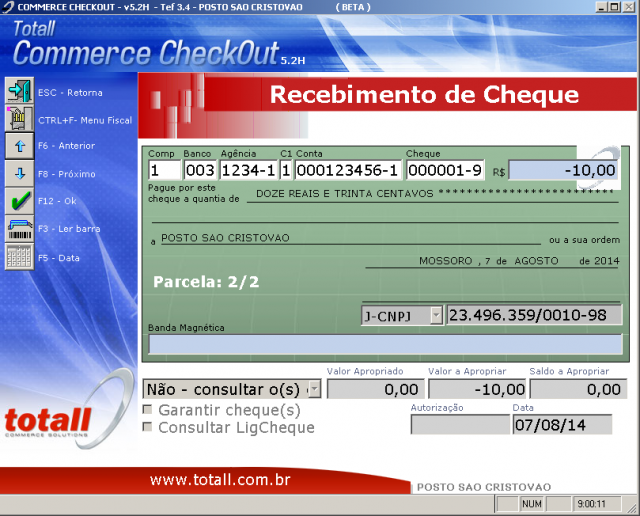Enable the Consultar LigCheque checkbox
Viewport: 640px width, 516px height.
pos(147,427)
